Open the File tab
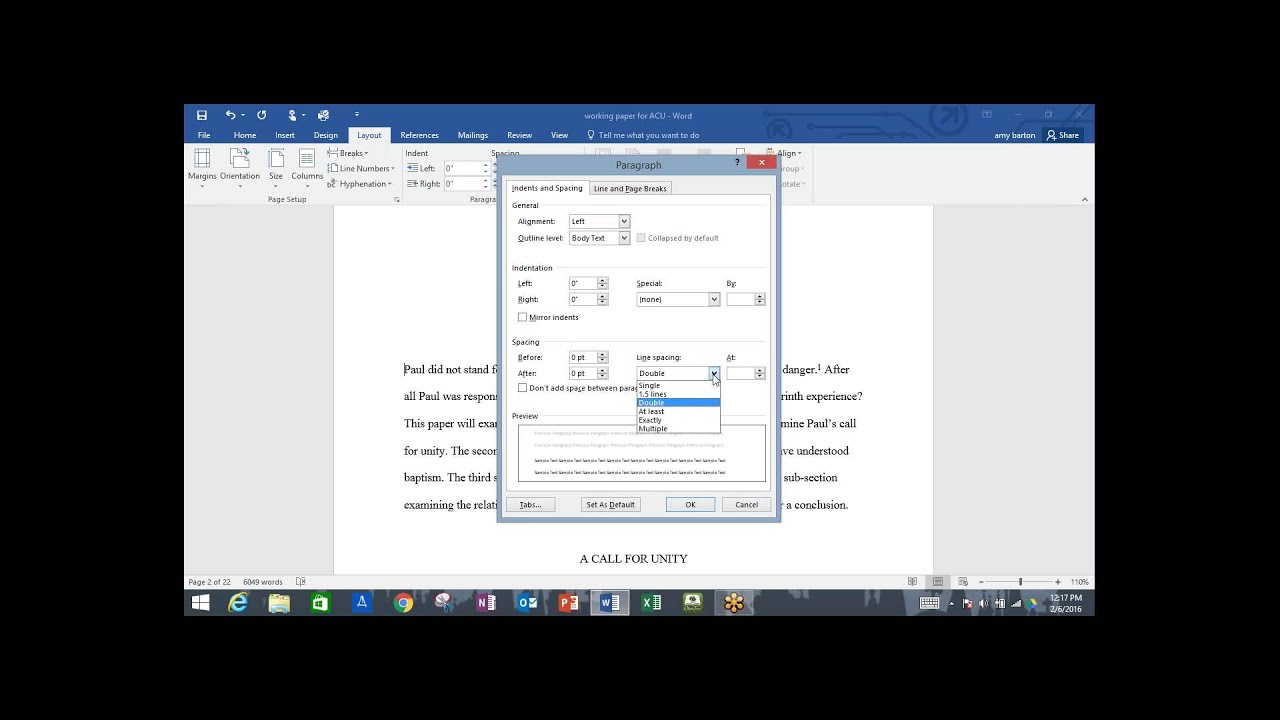Image resolution: width=1280 pixels, height=720 pixels. [x=204, y=135]
